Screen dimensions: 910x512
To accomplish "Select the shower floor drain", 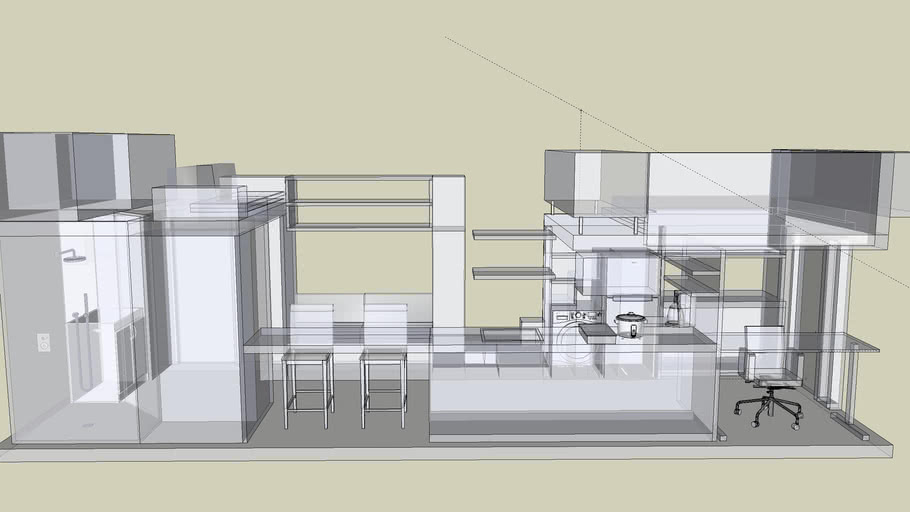I will (88, 424).
